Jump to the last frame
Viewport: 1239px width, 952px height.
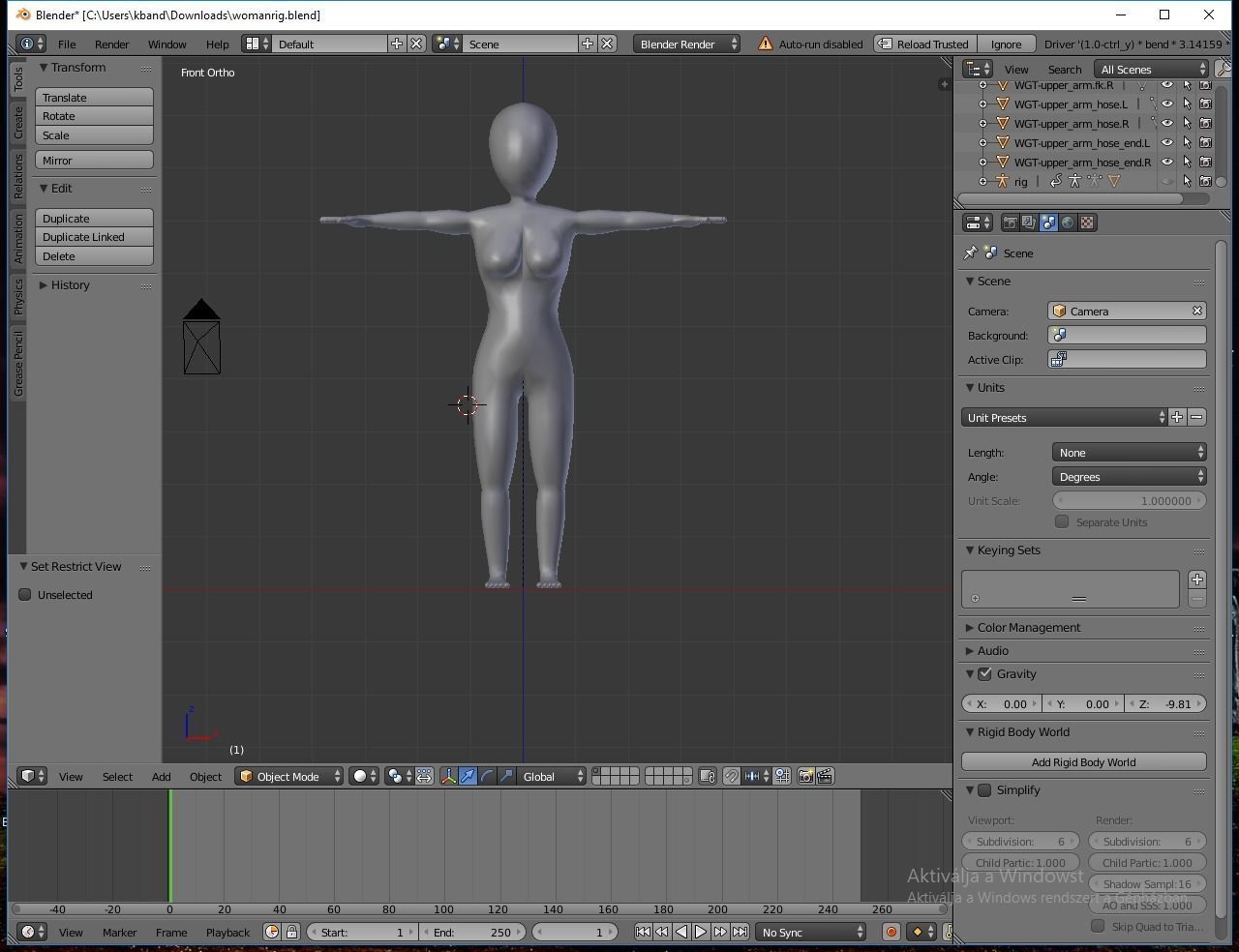coord(740,932)
